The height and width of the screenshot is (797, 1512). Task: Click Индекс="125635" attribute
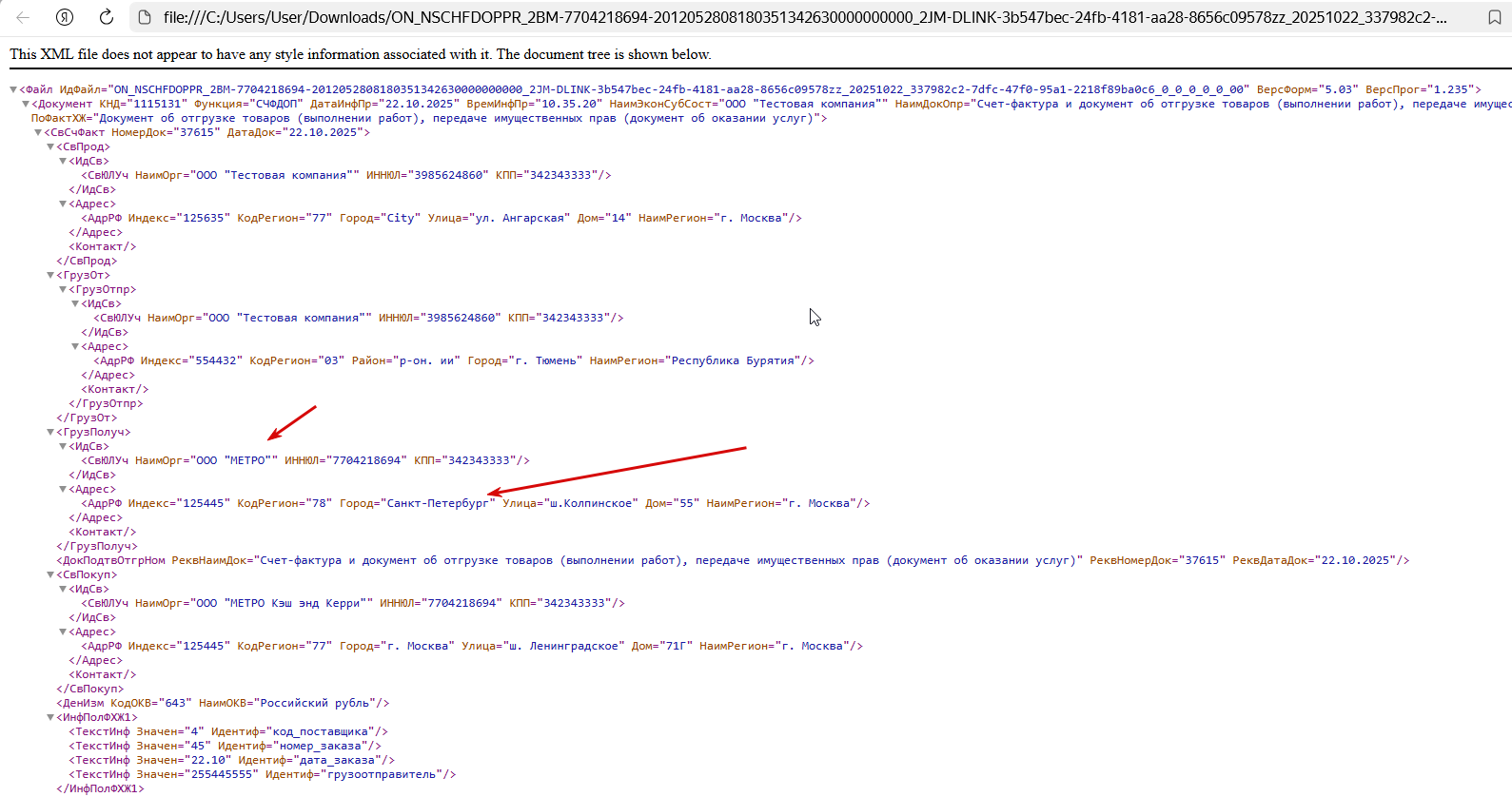(179, 218)
